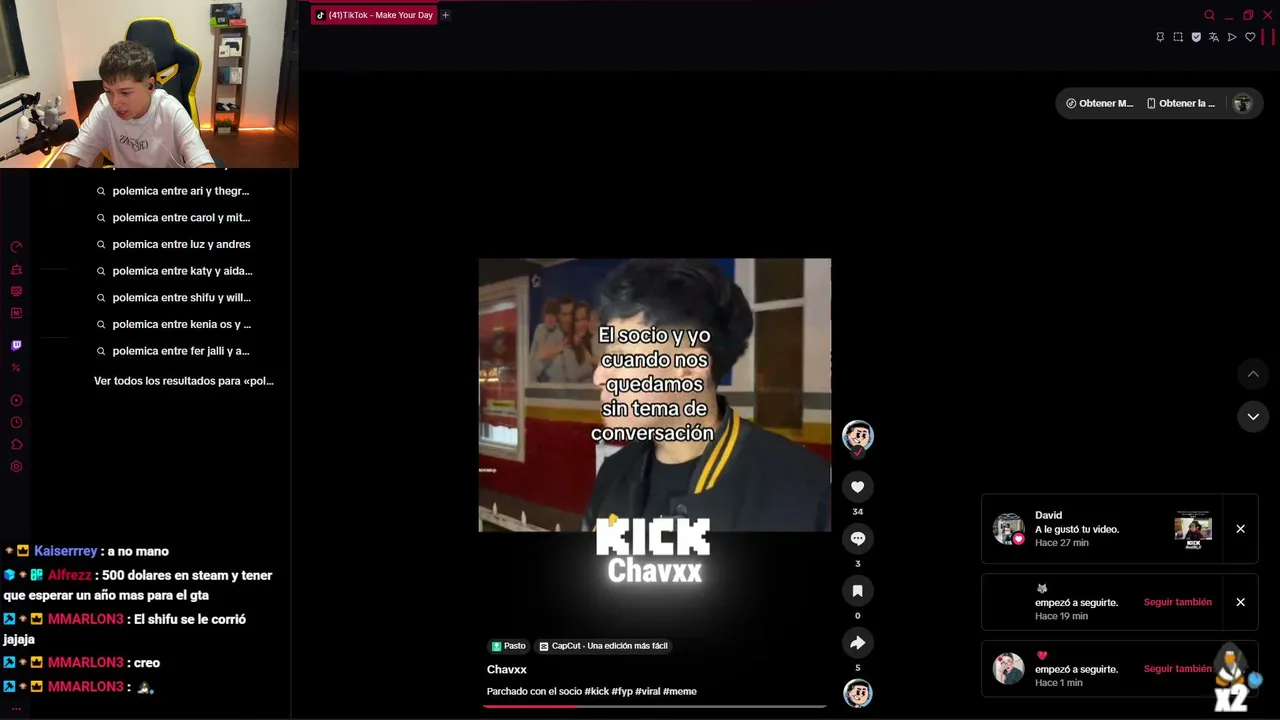This screenshot has height=720, width=1280.
Task: Go to the next video with the down chevron
Action: coord(1253,417)
